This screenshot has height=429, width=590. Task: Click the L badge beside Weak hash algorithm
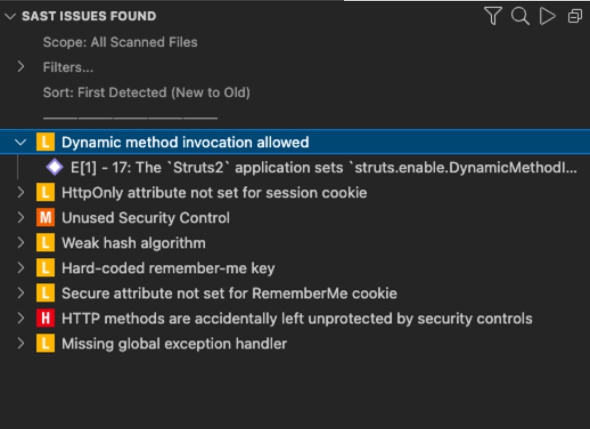46,243
